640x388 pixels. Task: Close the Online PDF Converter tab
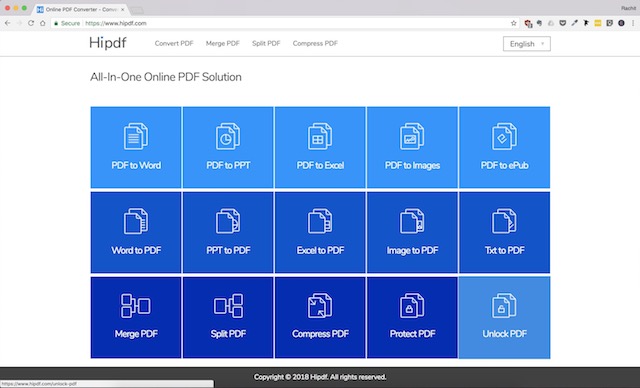[122, 9]
